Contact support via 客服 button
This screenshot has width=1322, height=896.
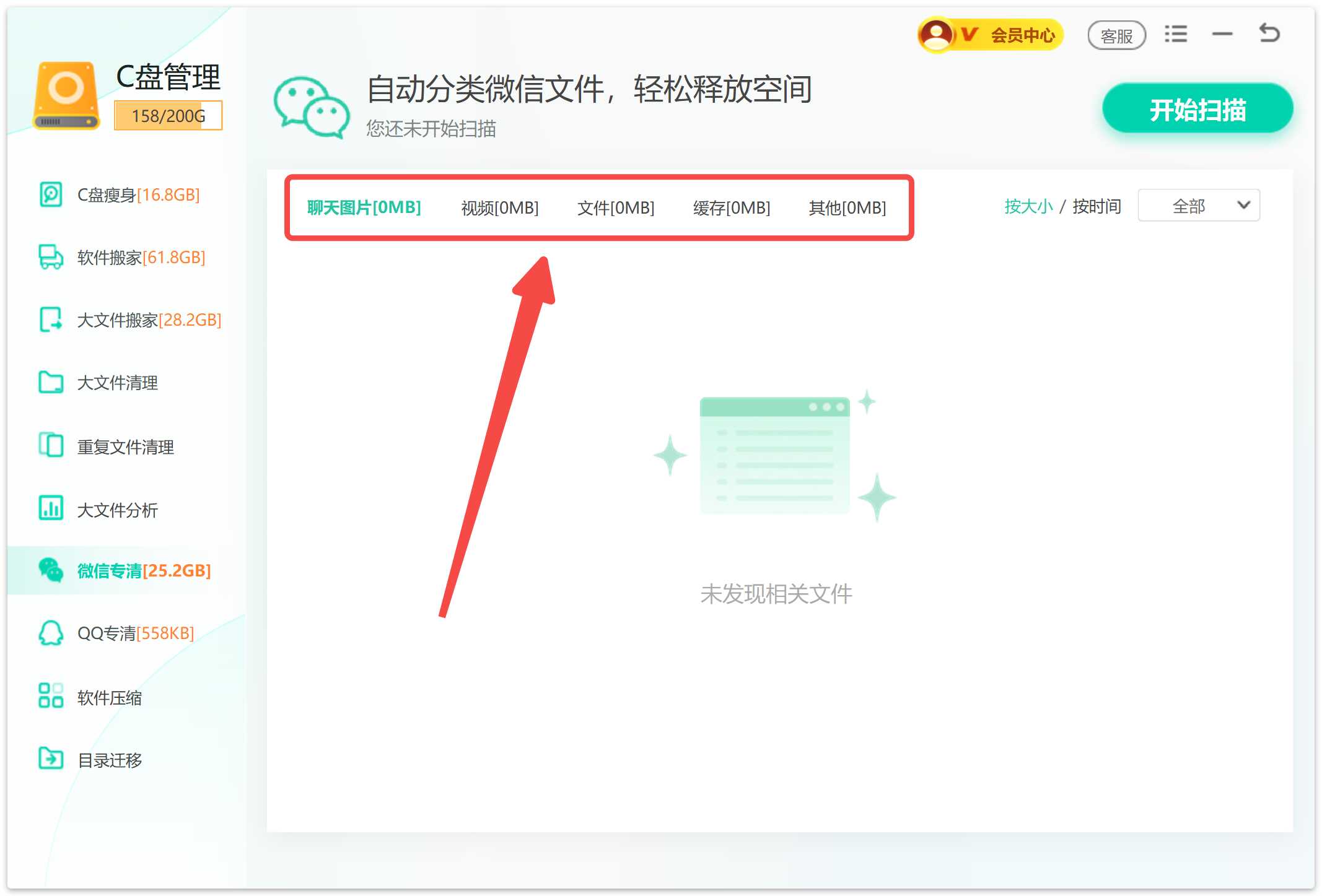[x=1116, y=35]
